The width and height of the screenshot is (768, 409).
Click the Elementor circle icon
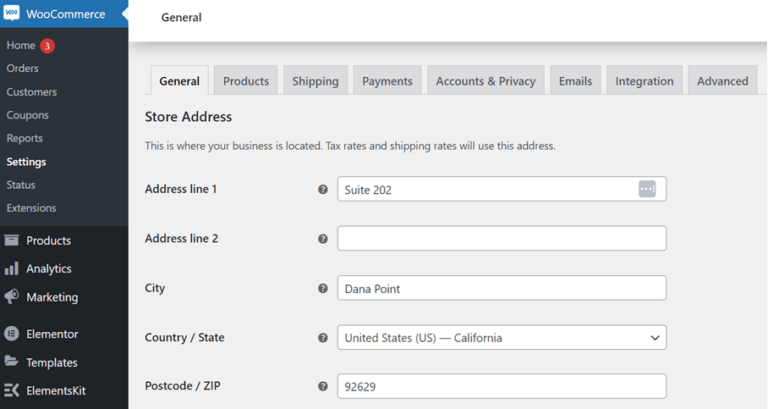[12, 334]
